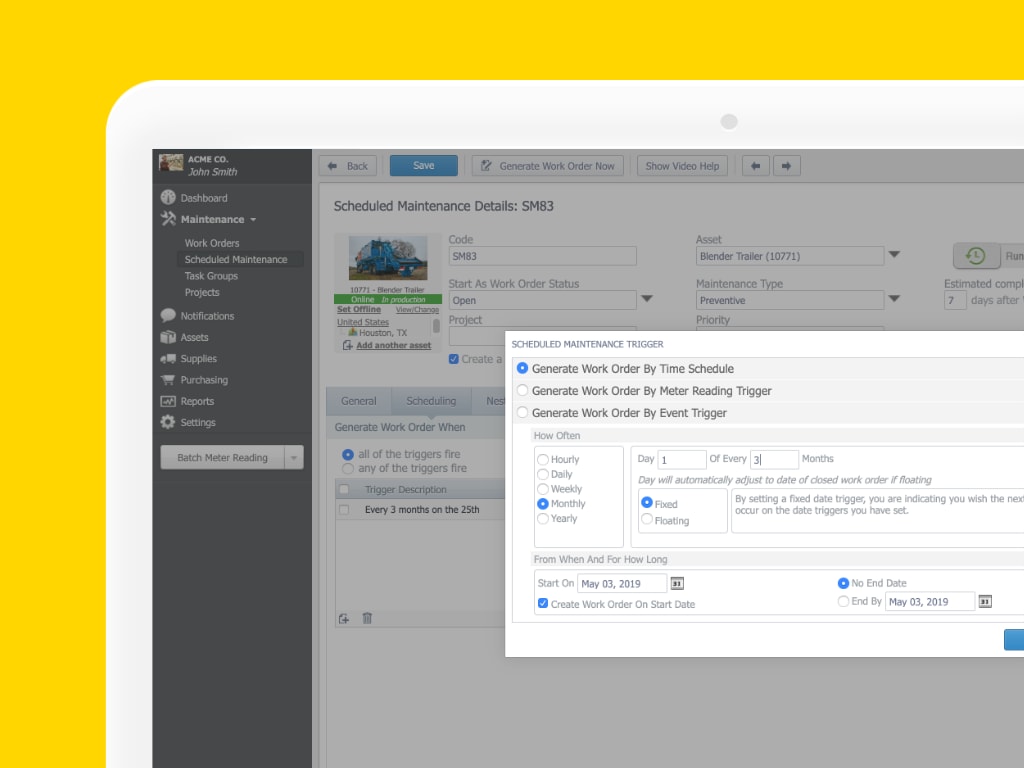Viewport: 1024px width, 768px height.
Task: Open the Settings gear icon
Action: coord(168,422)
